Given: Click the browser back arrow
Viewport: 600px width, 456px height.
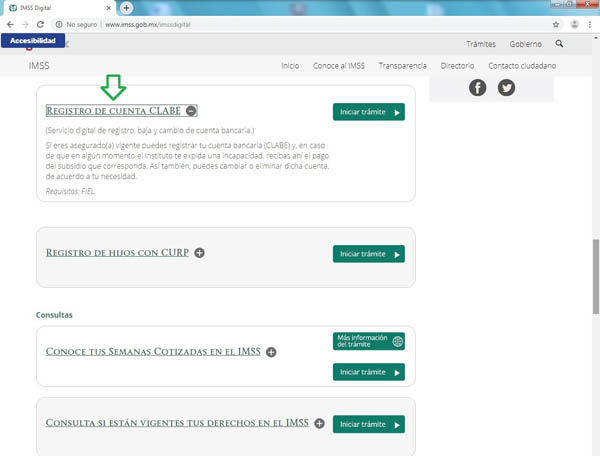Looking at the screenshot, I should tap(11, 23).
